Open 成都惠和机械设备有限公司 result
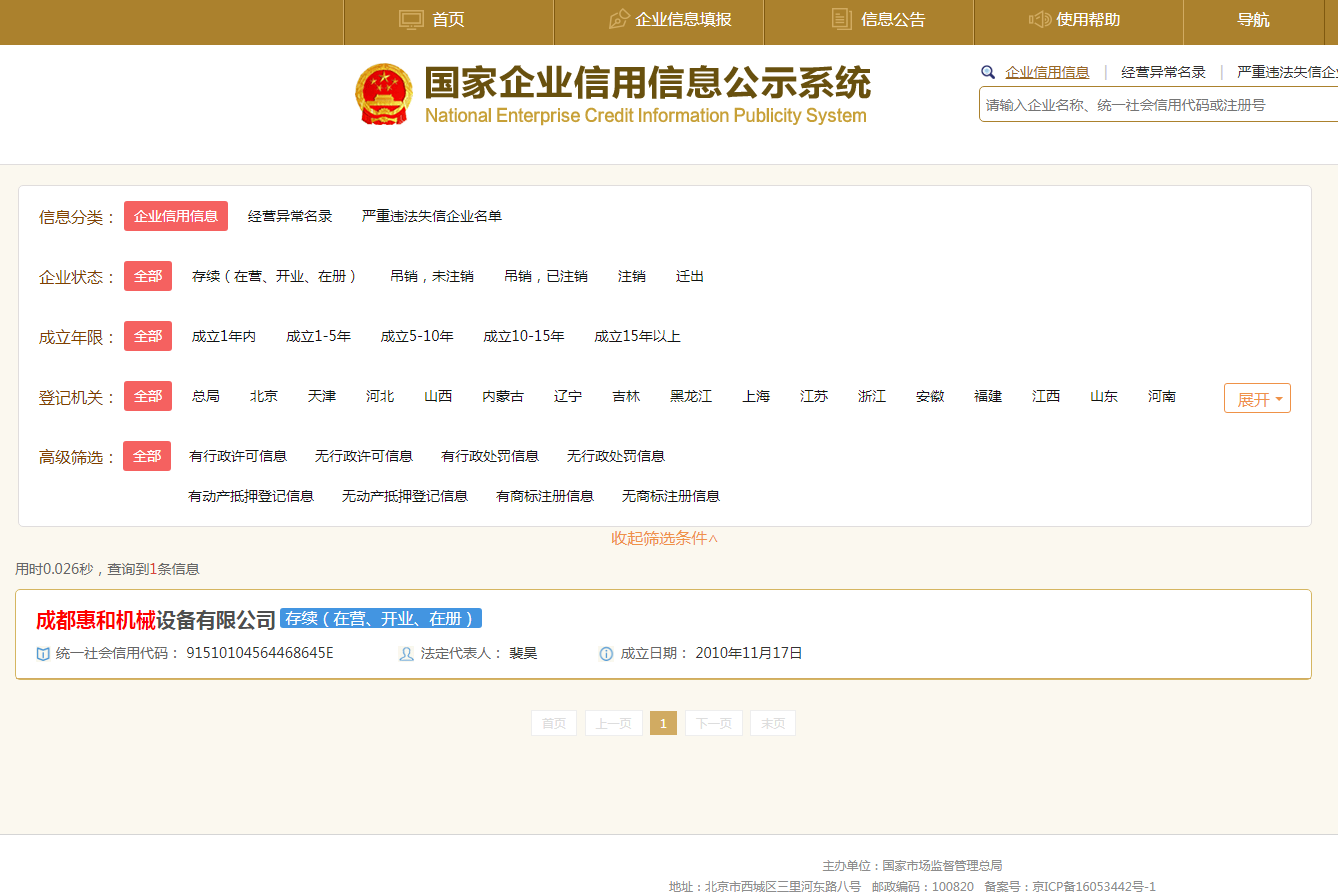Image resolution: width=1338 pixels, height=894 pixels. [156, 620]
